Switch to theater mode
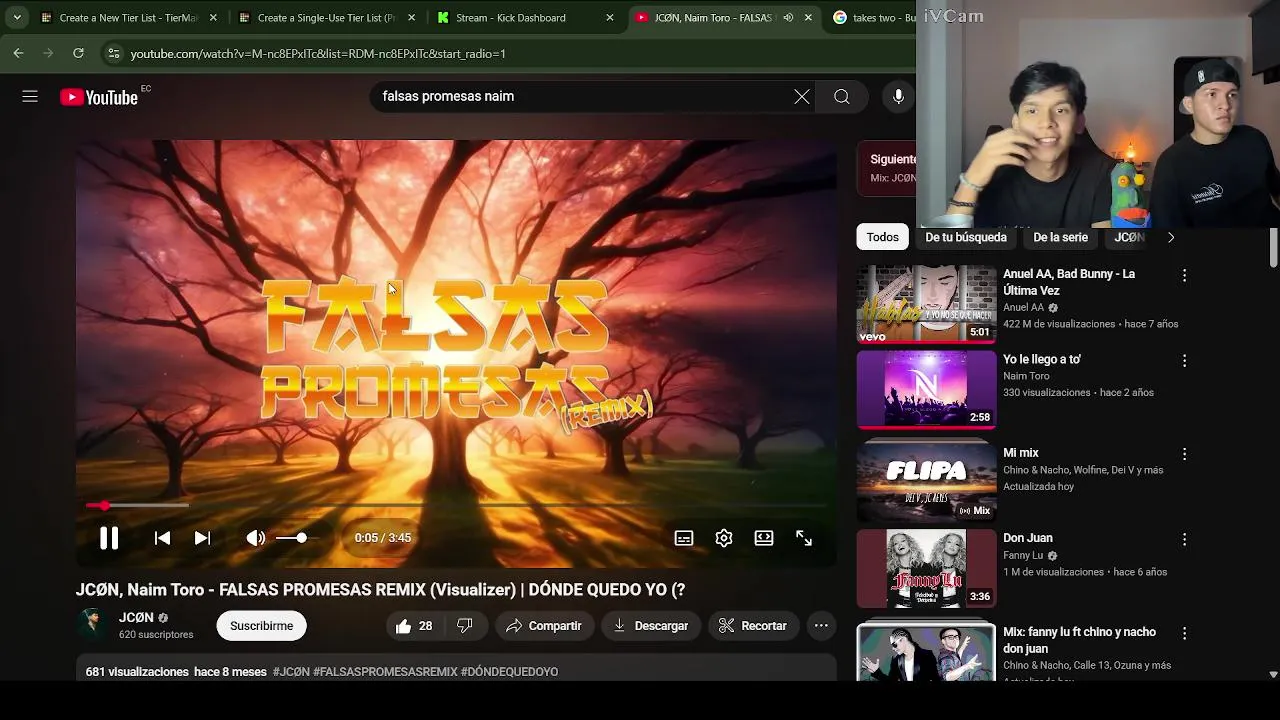Viewport: 1280px width, 720px height. [x=764, y=538]
